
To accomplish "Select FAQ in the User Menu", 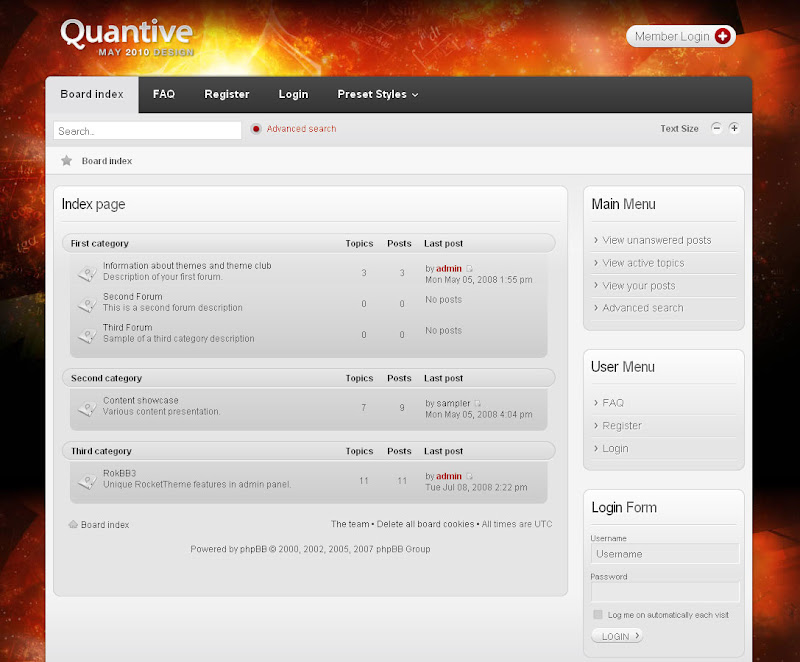I will 613,403.
